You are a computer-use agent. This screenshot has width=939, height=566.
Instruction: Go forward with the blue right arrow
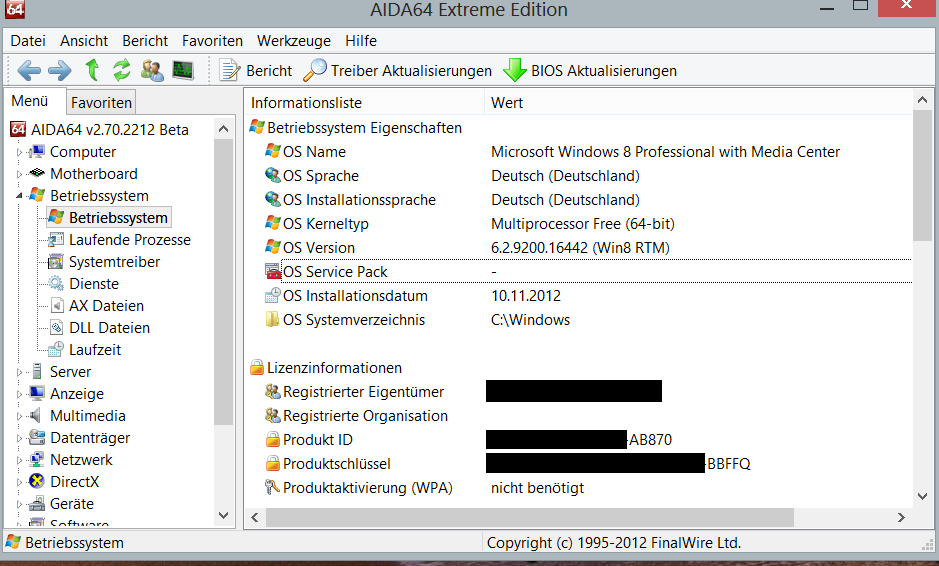point(59,71)
